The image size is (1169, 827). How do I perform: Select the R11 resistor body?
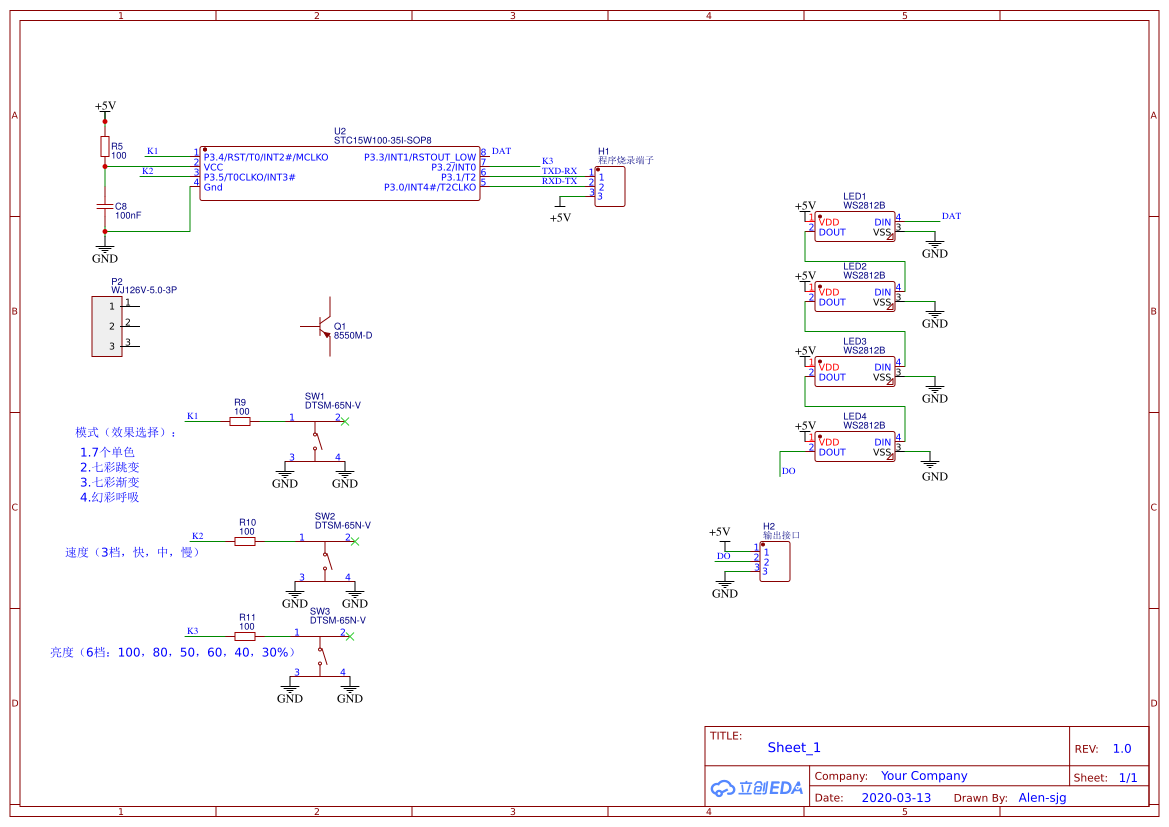click(x=245, y=636)
